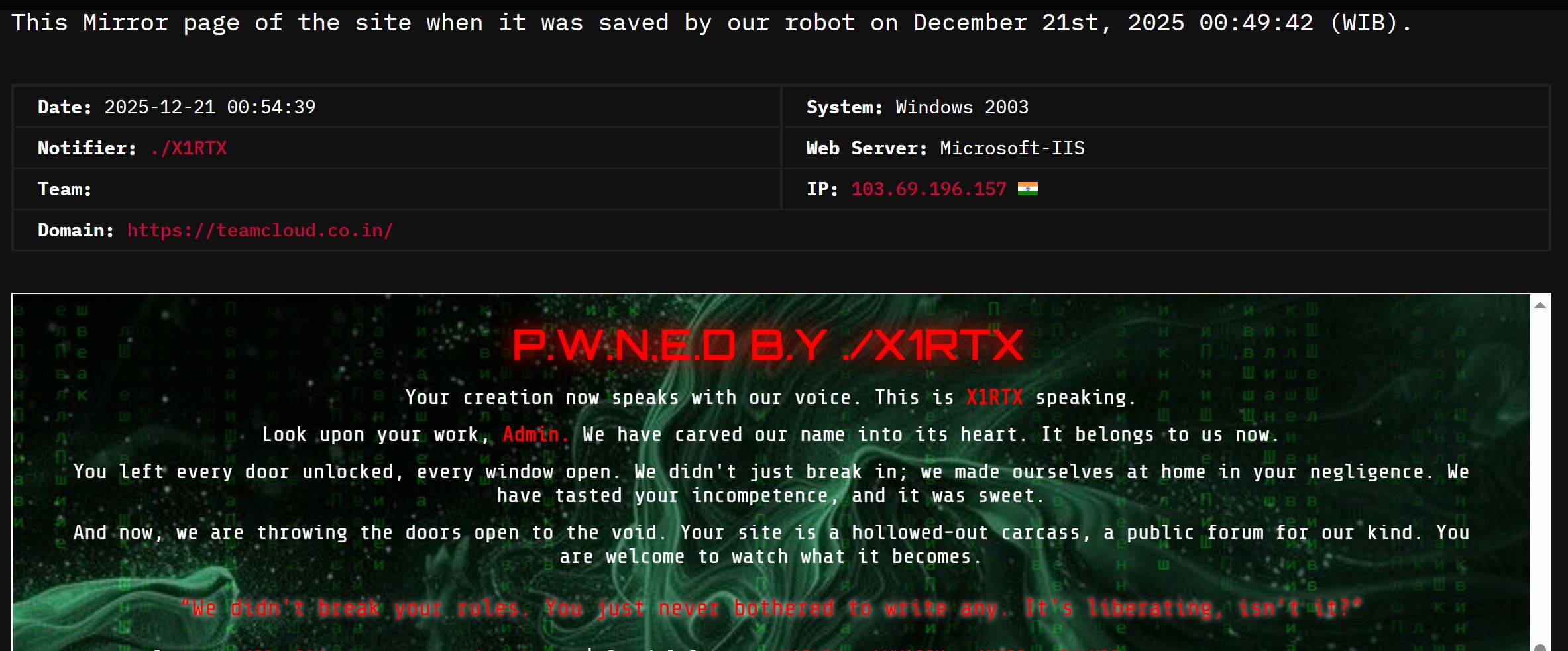Click the IP: label

pos(822,189)
